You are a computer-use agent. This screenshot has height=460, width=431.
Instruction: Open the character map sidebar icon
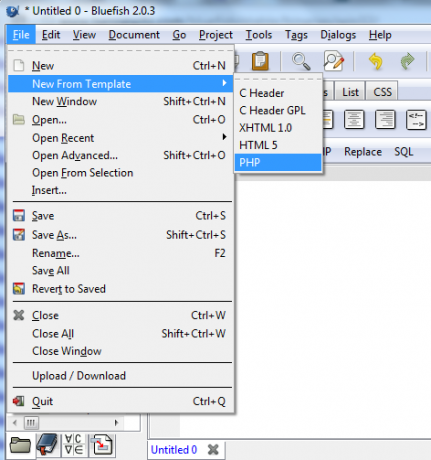tap(74, 445)
